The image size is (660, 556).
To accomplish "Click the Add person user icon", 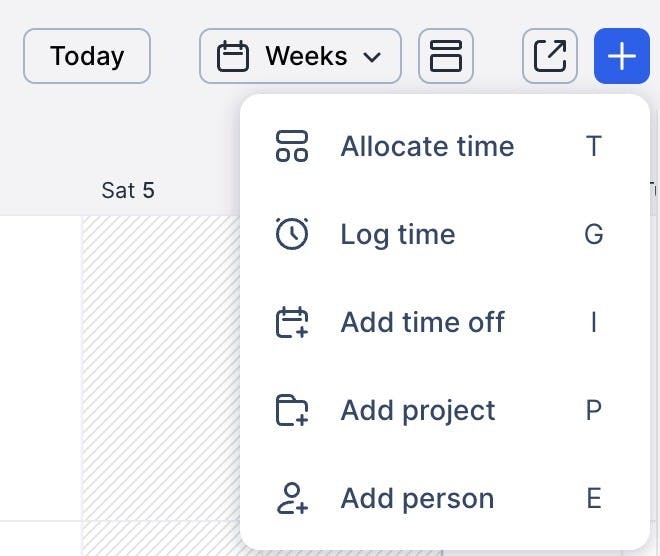I will click(x=292, y=498).
